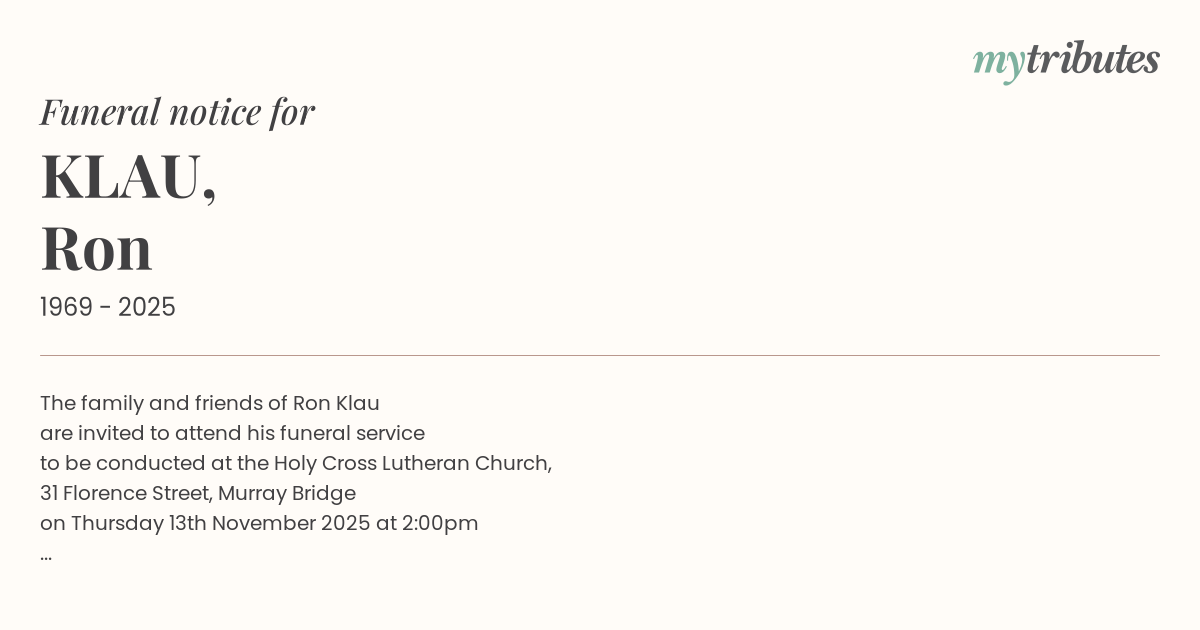1200x630 pixels.
Task: Click the year 2025 in the service date line
Action: tap(346, 524)
